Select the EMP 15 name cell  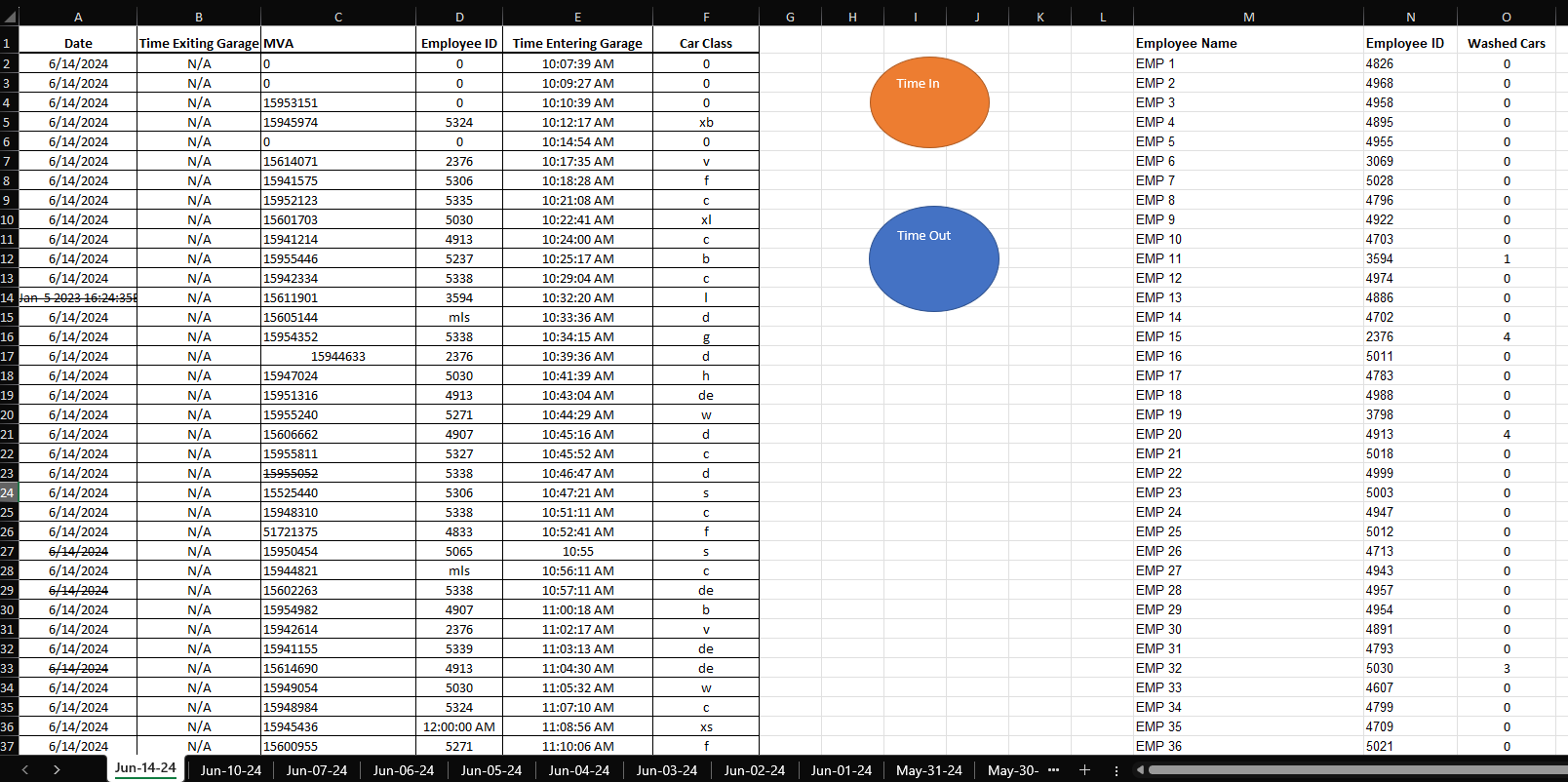[1249, 336]
